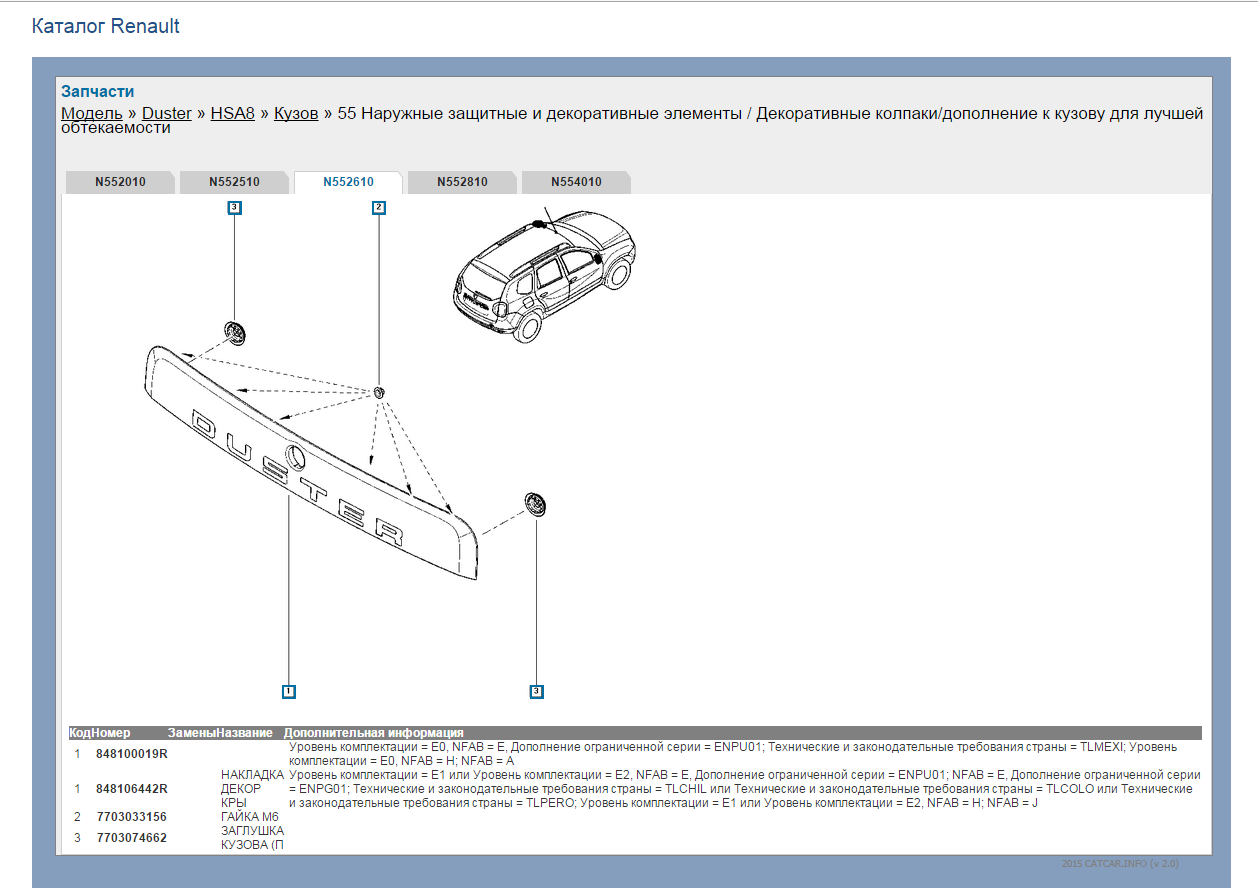Navigate to the HSA8 breadcrumb
This screenshot has width=1258, height=888.
coord(232,113)
